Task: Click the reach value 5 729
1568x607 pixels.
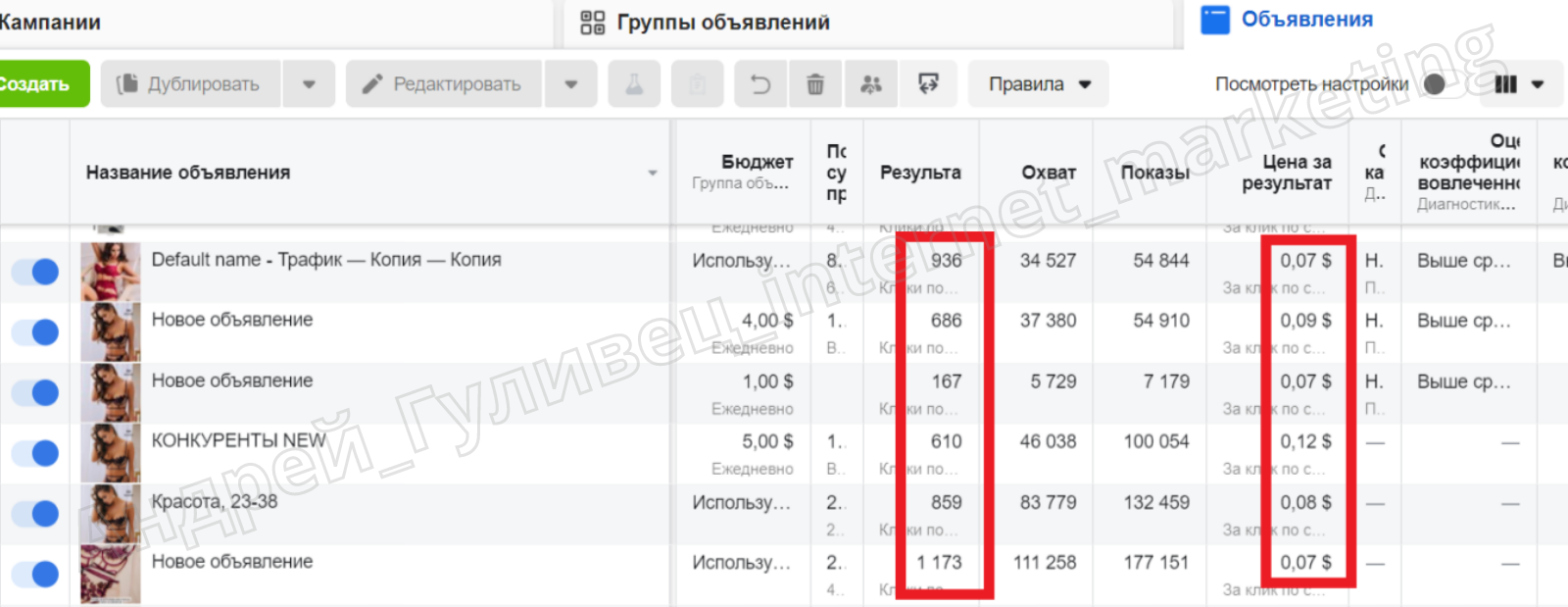Action: [1053, 381]
